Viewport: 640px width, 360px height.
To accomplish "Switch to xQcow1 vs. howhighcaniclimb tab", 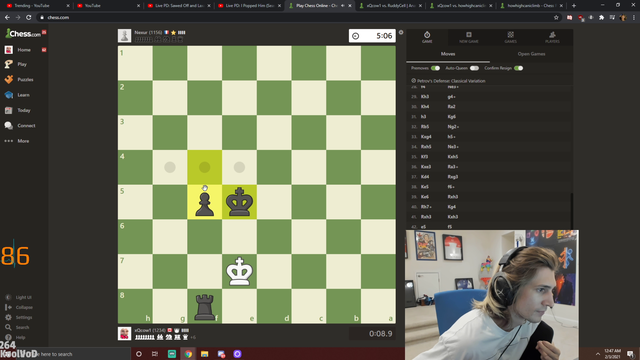I will click(460, 5).
